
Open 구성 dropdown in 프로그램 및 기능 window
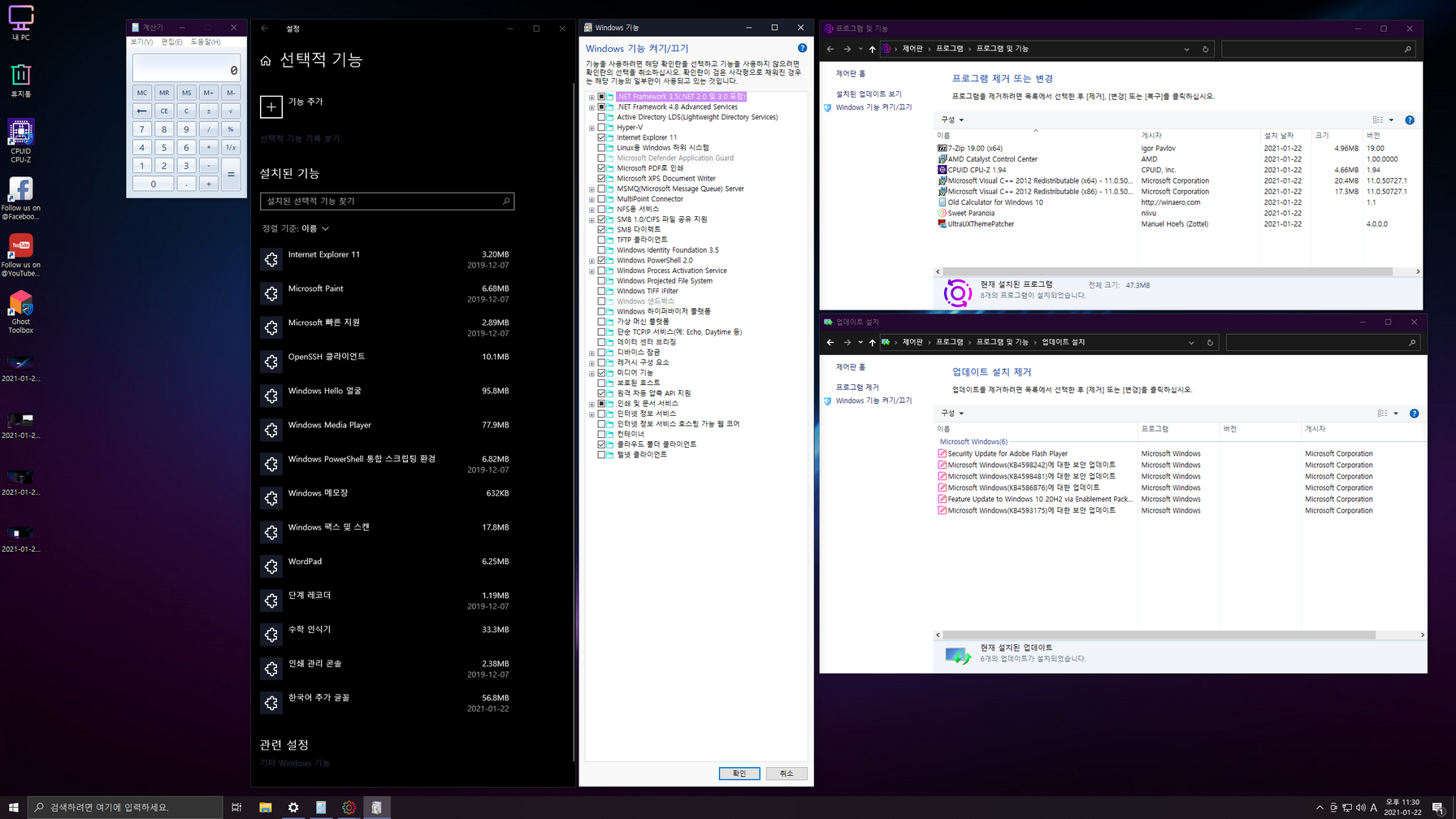951,120
